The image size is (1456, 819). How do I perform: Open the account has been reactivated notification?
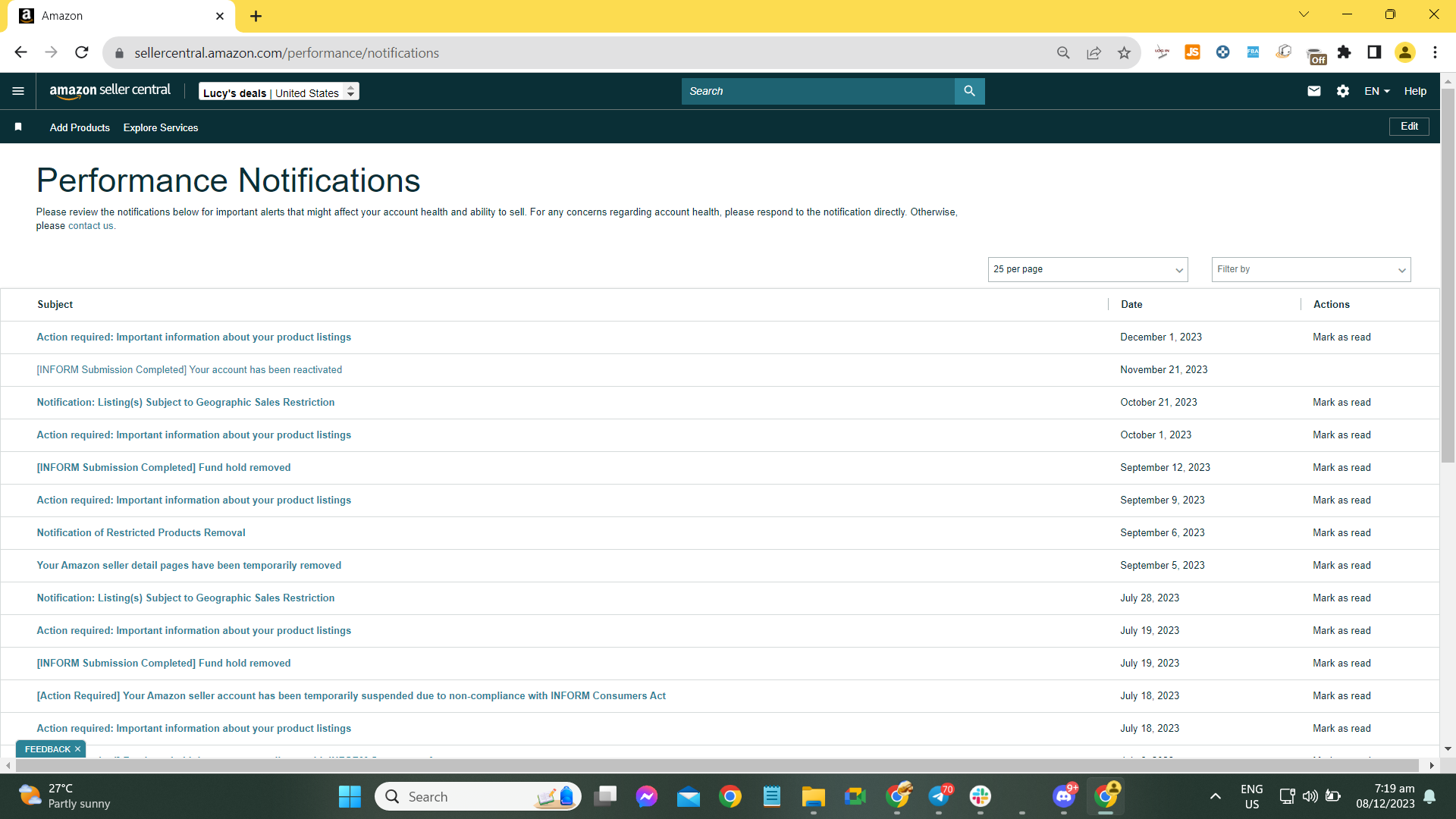[189, 369]
